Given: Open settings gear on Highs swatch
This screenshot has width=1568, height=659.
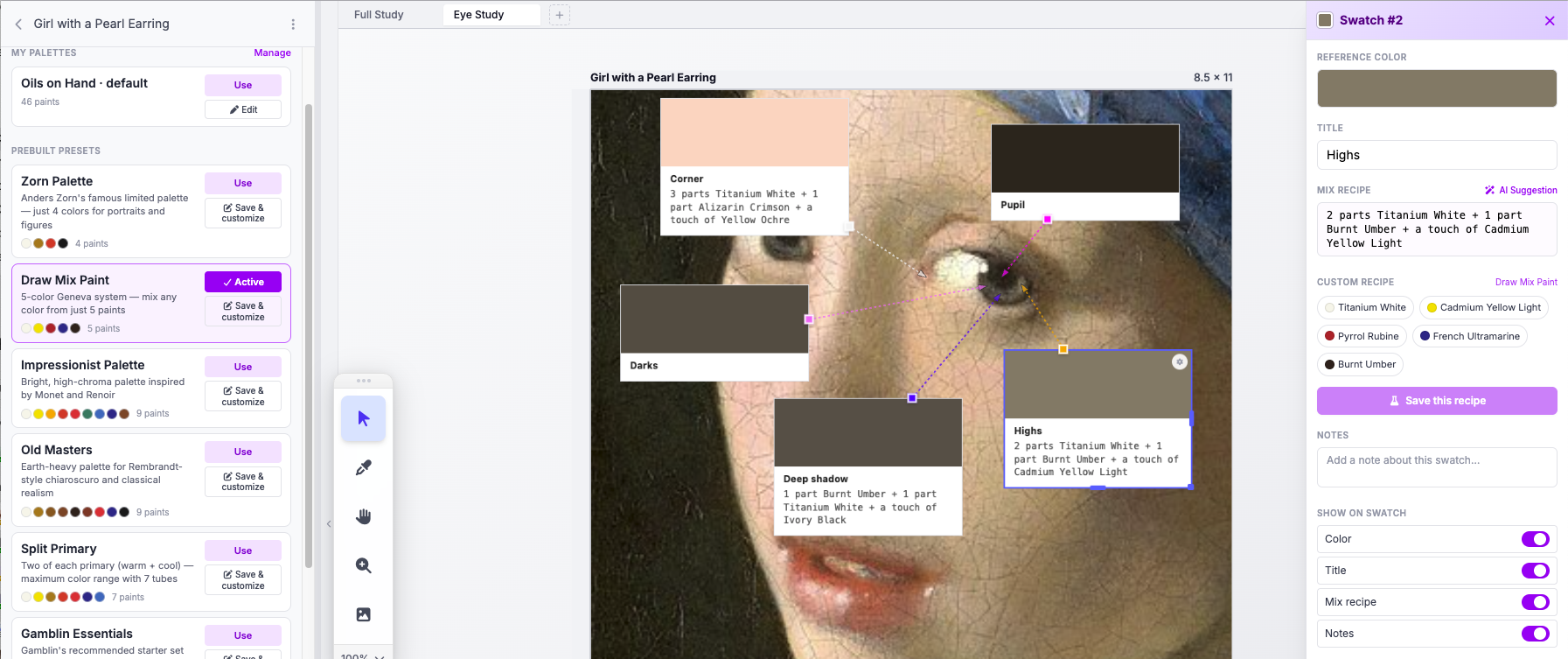Looking at the screenshot, I should point(1180,362).
